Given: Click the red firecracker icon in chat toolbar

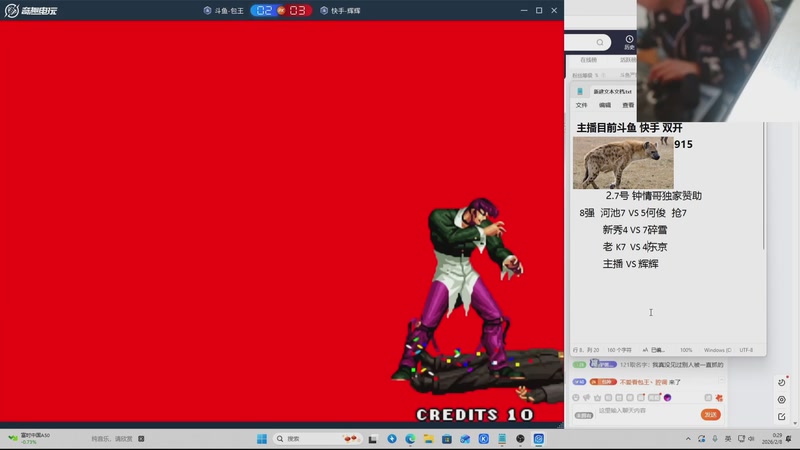Looking at the screenshot, I should click(x=719, y=397).
